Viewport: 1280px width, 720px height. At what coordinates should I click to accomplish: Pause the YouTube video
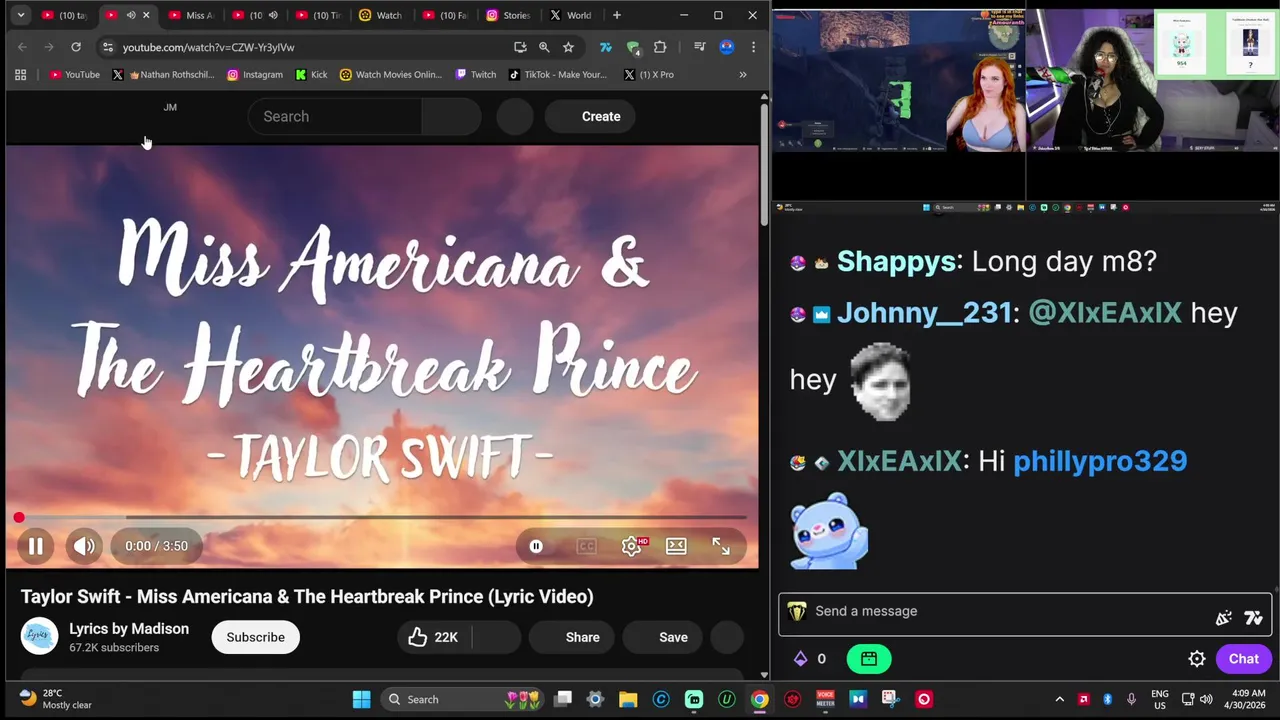pyautogui.click(x=35, y=546)
